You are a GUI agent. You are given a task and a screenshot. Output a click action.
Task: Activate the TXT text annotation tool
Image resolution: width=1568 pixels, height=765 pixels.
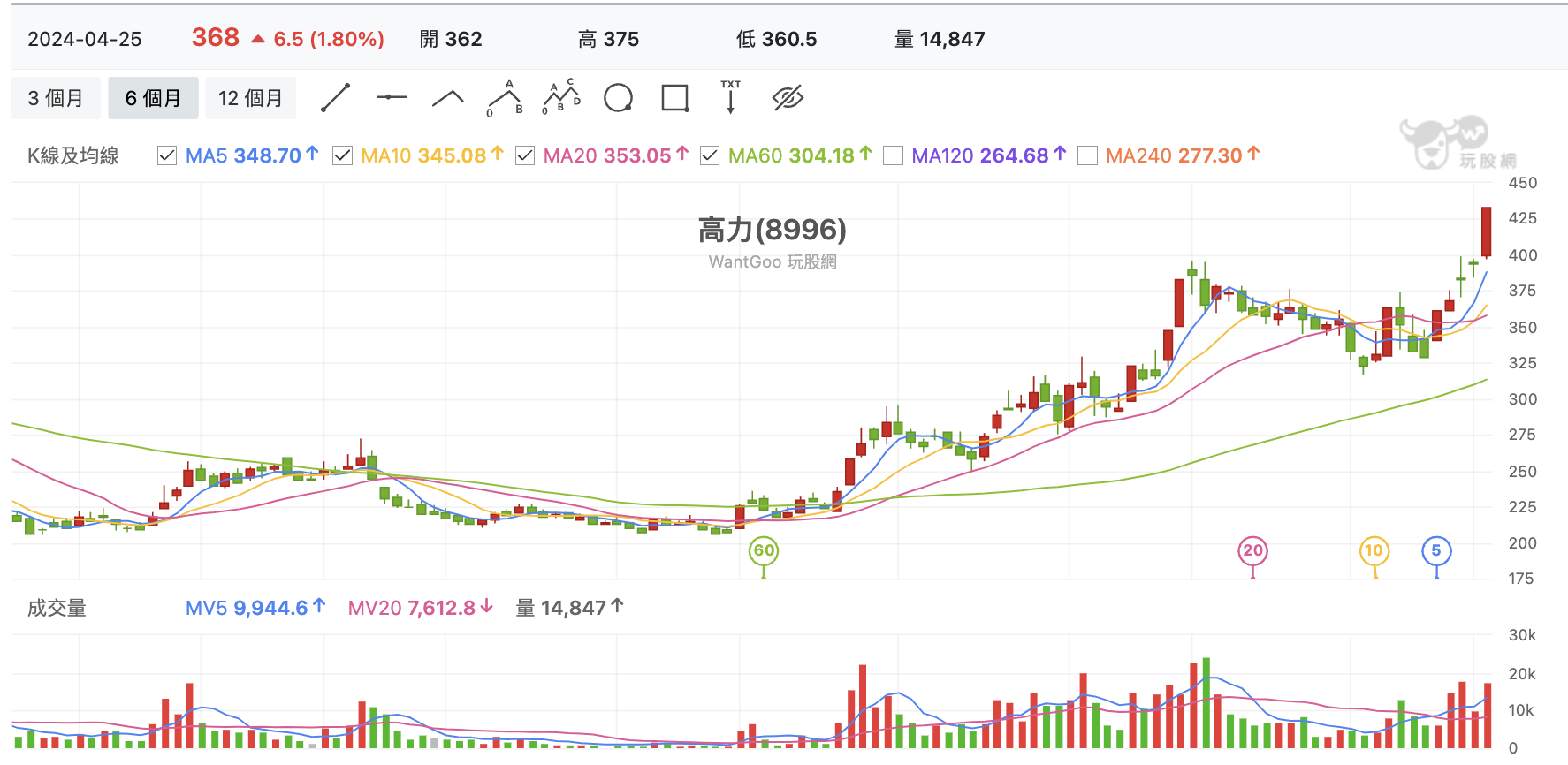731,97
